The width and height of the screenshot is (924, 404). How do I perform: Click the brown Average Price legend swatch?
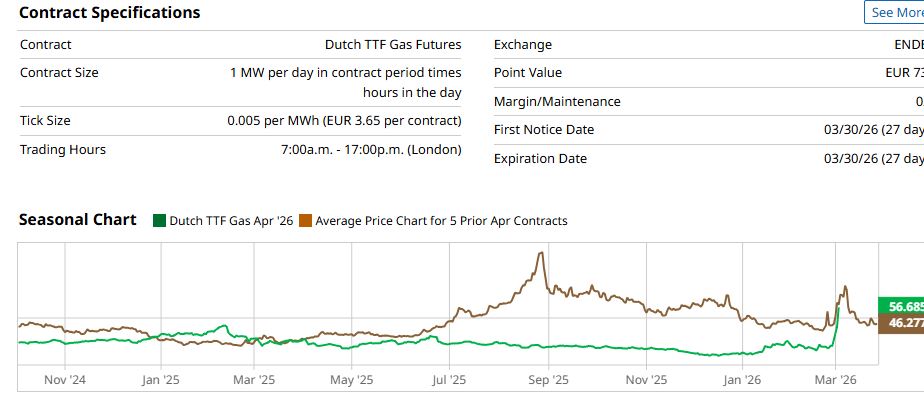pos(306,221)
